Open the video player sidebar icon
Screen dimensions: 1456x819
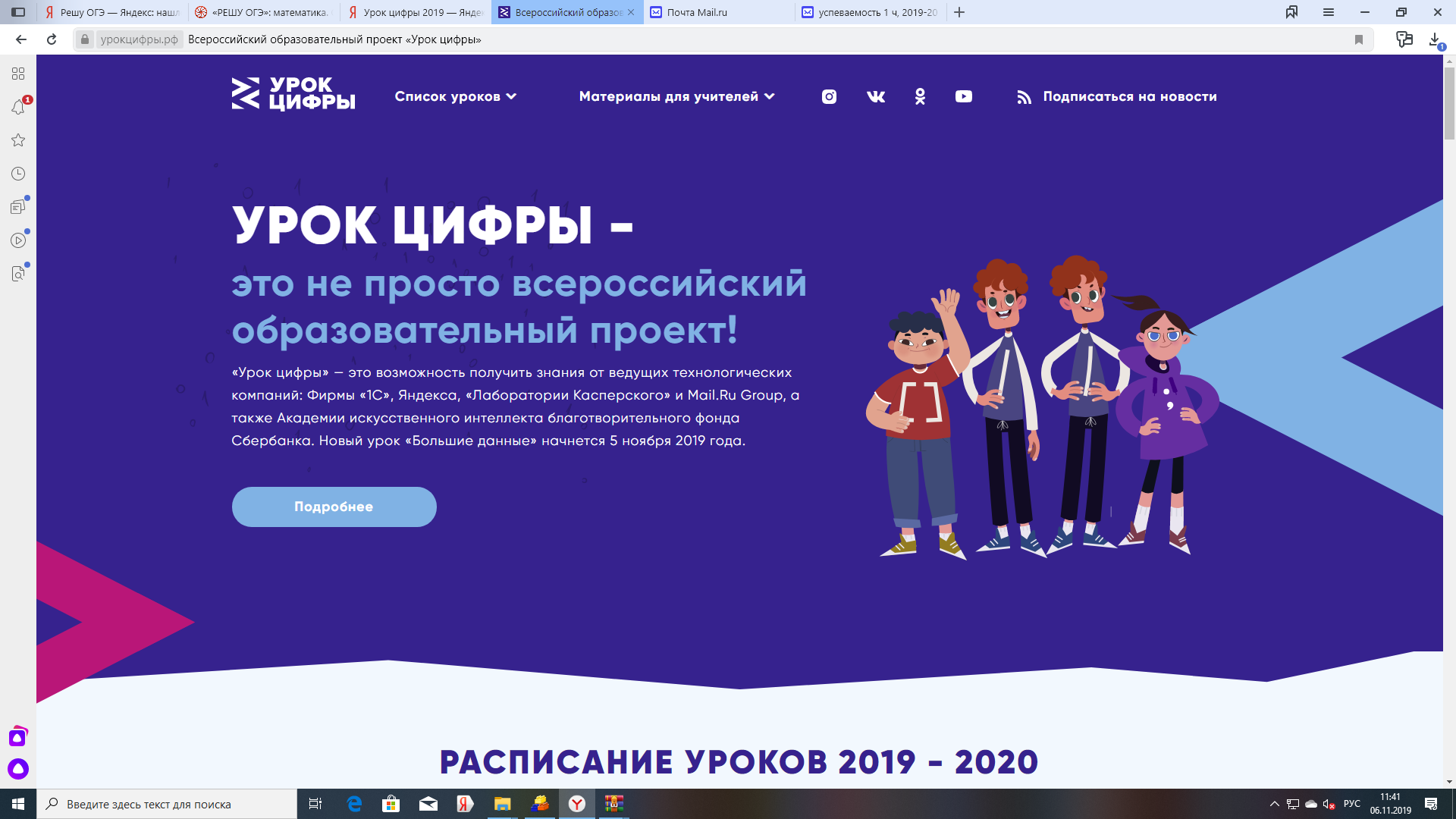[18, 240]
